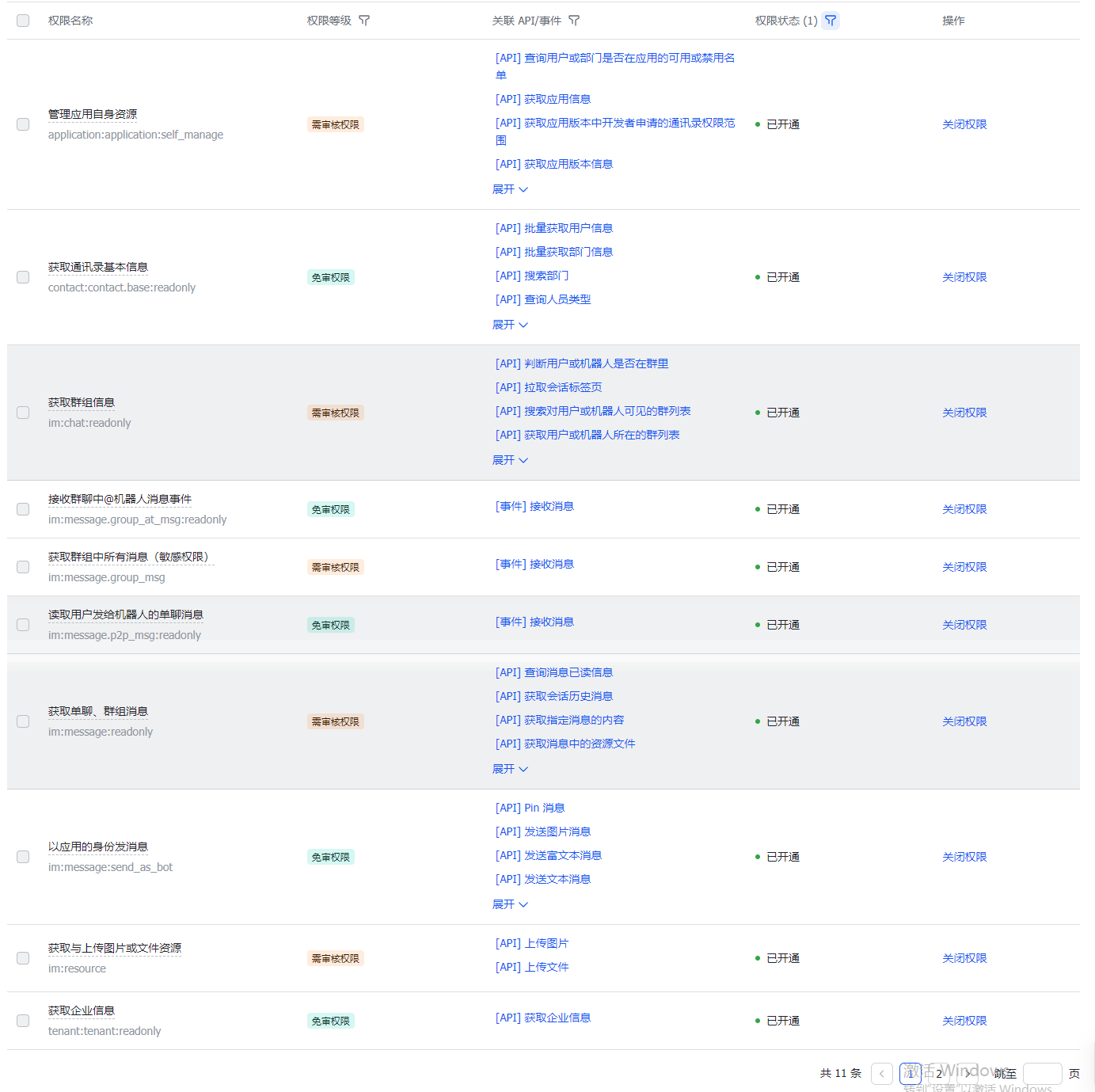Expand API list for 管理应用自身资源
Image resolution: width=1095 pixels, height=1092 pixels.
(510, 189)
